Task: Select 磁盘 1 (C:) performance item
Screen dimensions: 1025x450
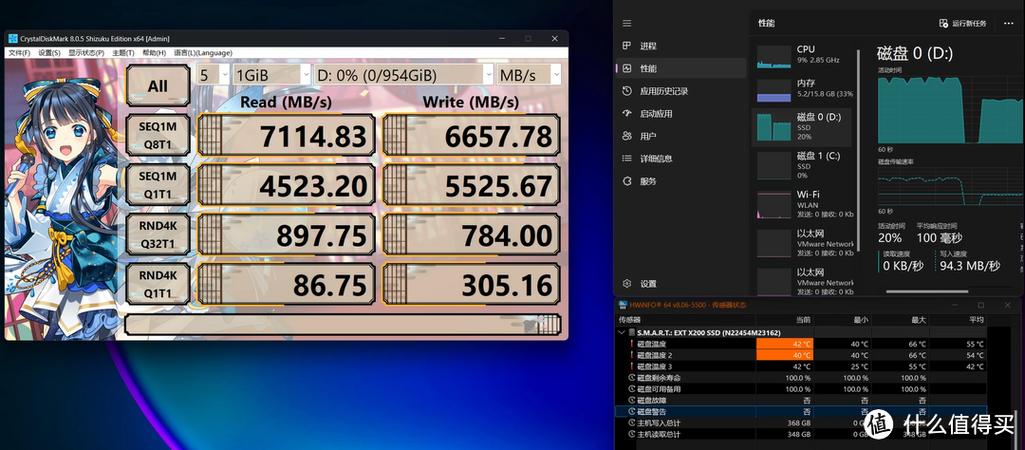Action: (x=806, y=165)
